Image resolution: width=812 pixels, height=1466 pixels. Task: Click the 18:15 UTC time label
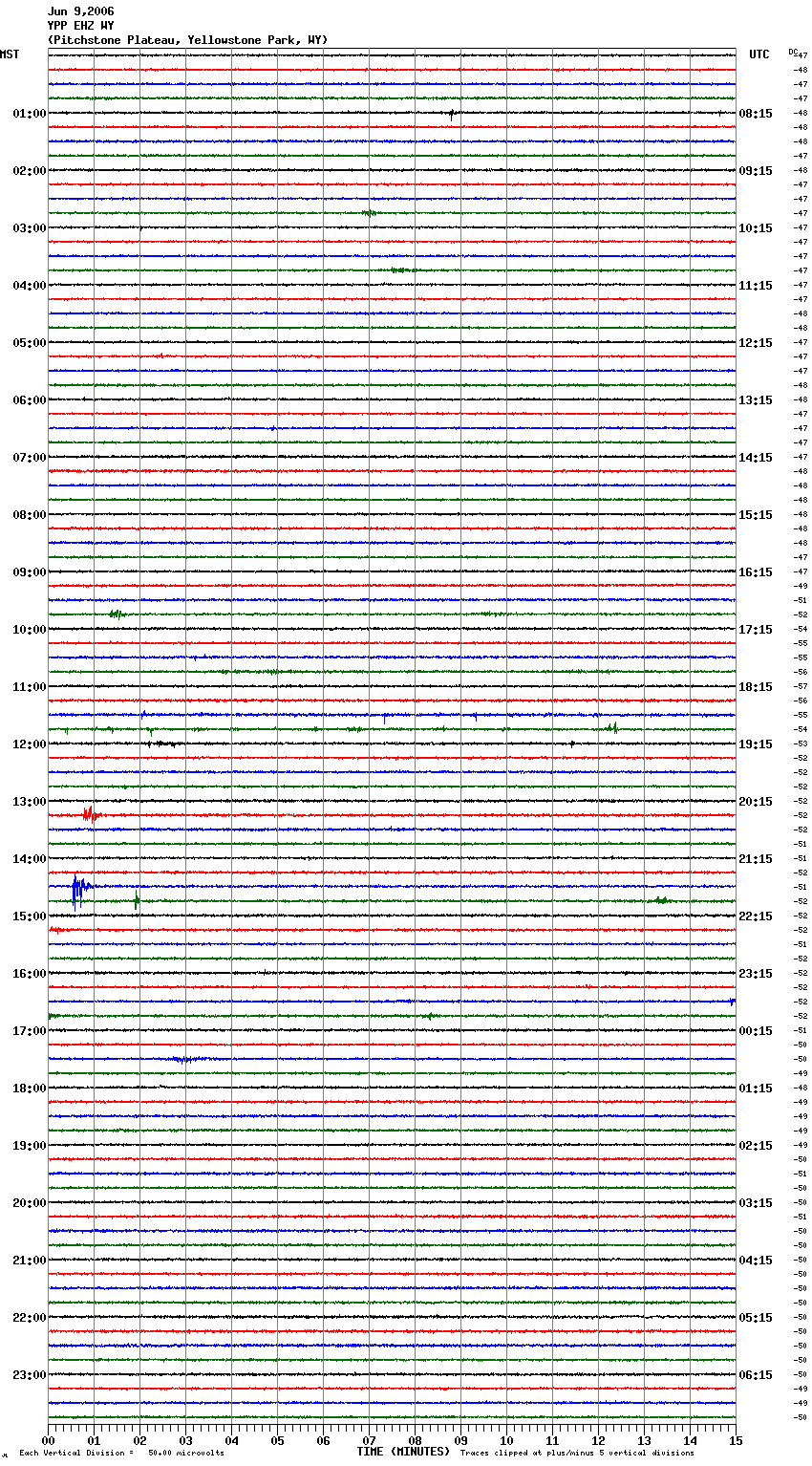(756, 687)
